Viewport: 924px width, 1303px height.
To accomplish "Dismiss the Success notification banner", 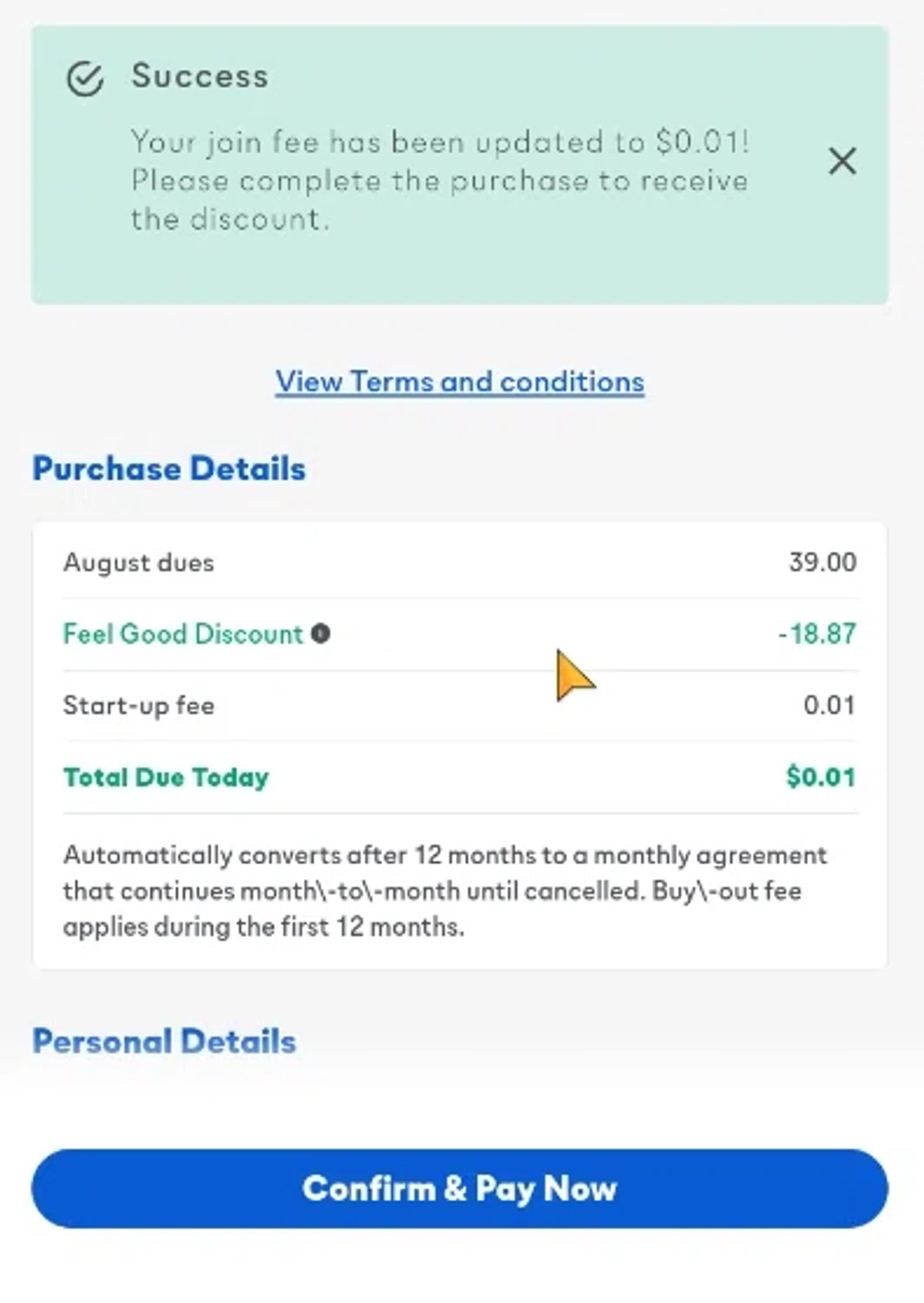I will click(841, 161).
